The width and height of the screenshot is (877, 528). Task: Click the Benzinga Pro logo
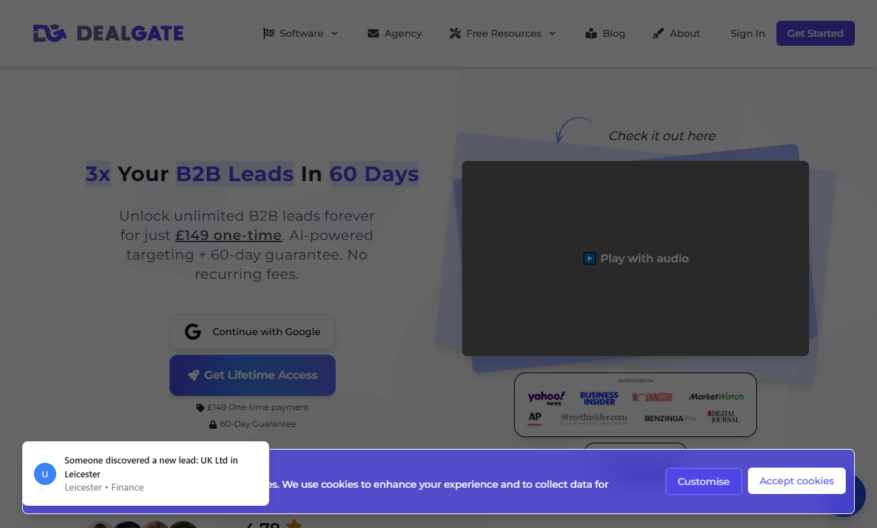pyautogui.click(x=669, y=418)
